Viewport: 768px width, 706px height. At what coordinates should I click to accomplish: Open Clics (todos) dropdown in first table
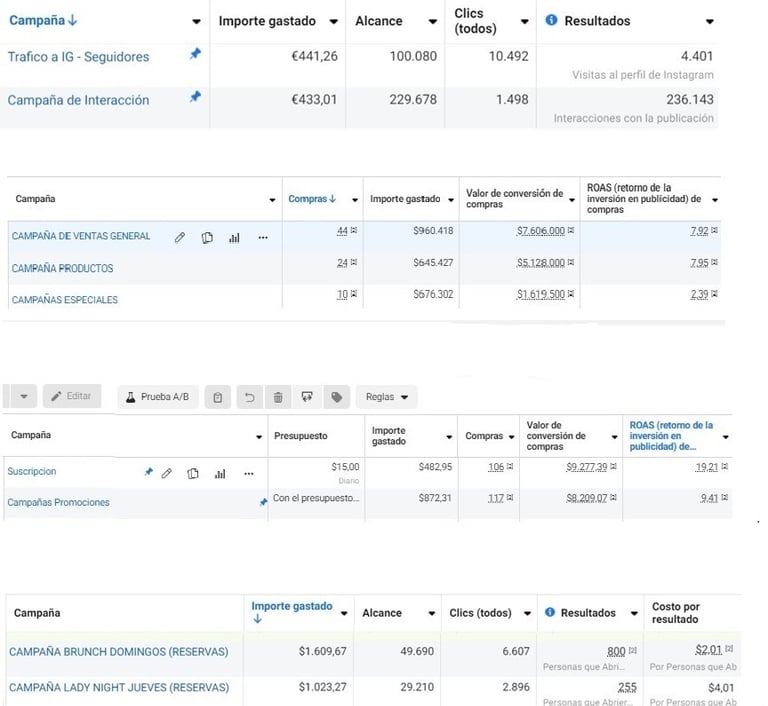coord(525,22)
